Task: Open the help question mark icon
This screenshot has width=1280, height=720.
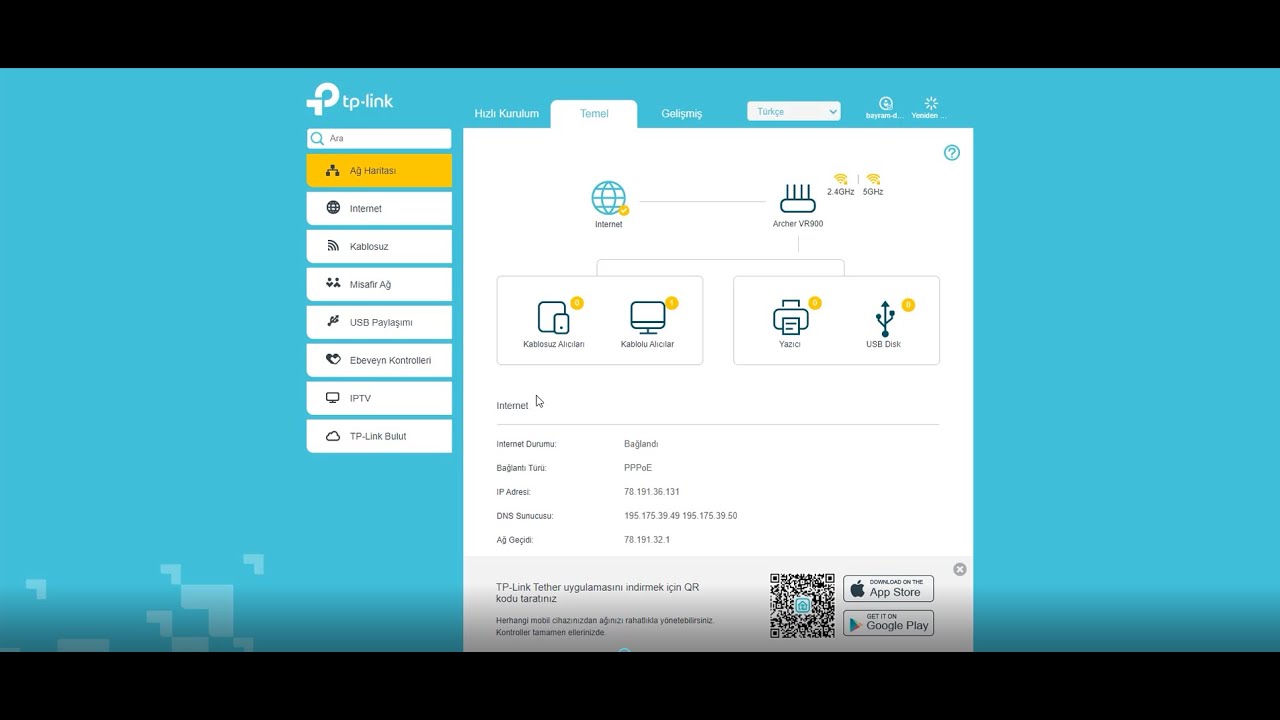Action: (x=952, y=153)
